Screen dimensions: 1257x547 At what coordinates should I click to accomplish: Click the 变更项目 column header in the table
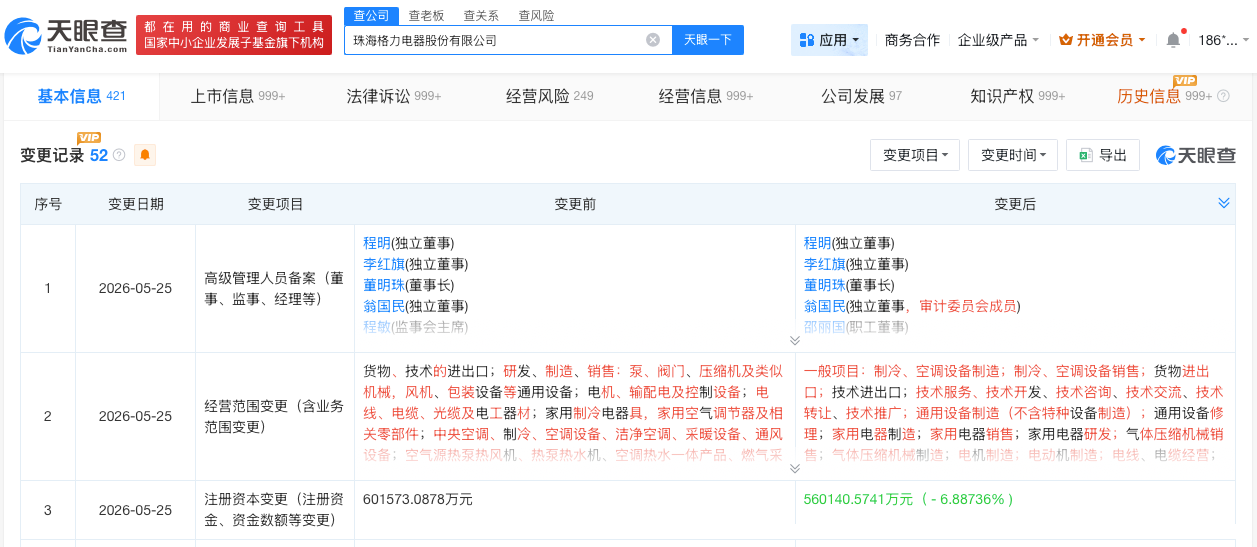tap(275, 204)
